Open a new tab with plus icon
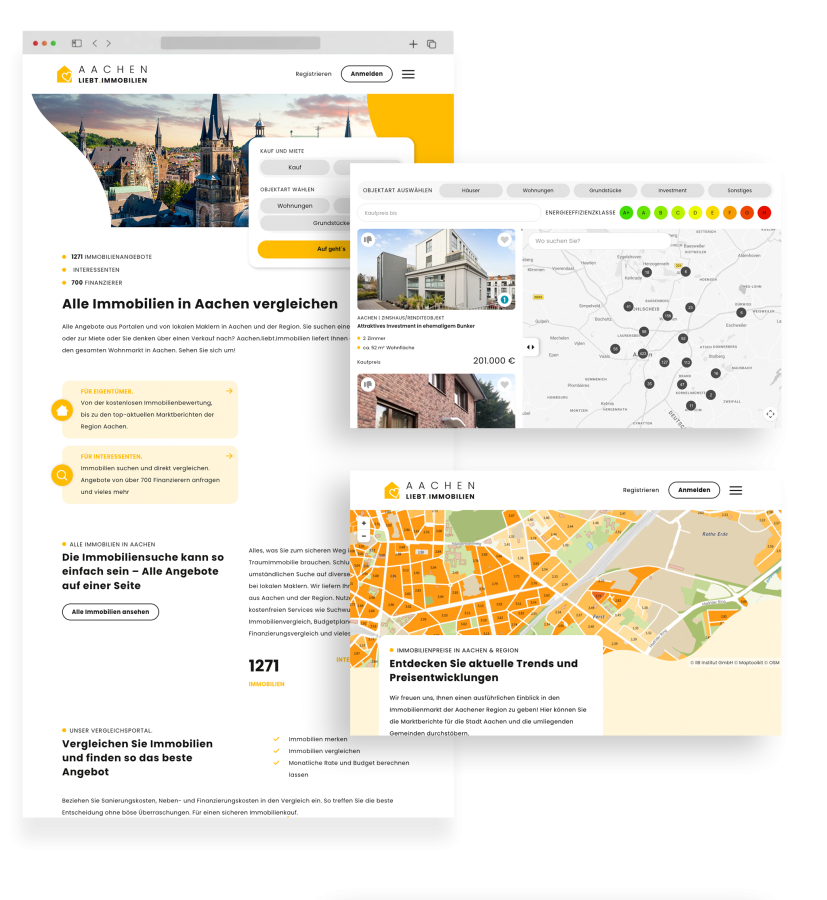This screenshot has height=900, width=827. pyautogui.click(x=413, y=44)
